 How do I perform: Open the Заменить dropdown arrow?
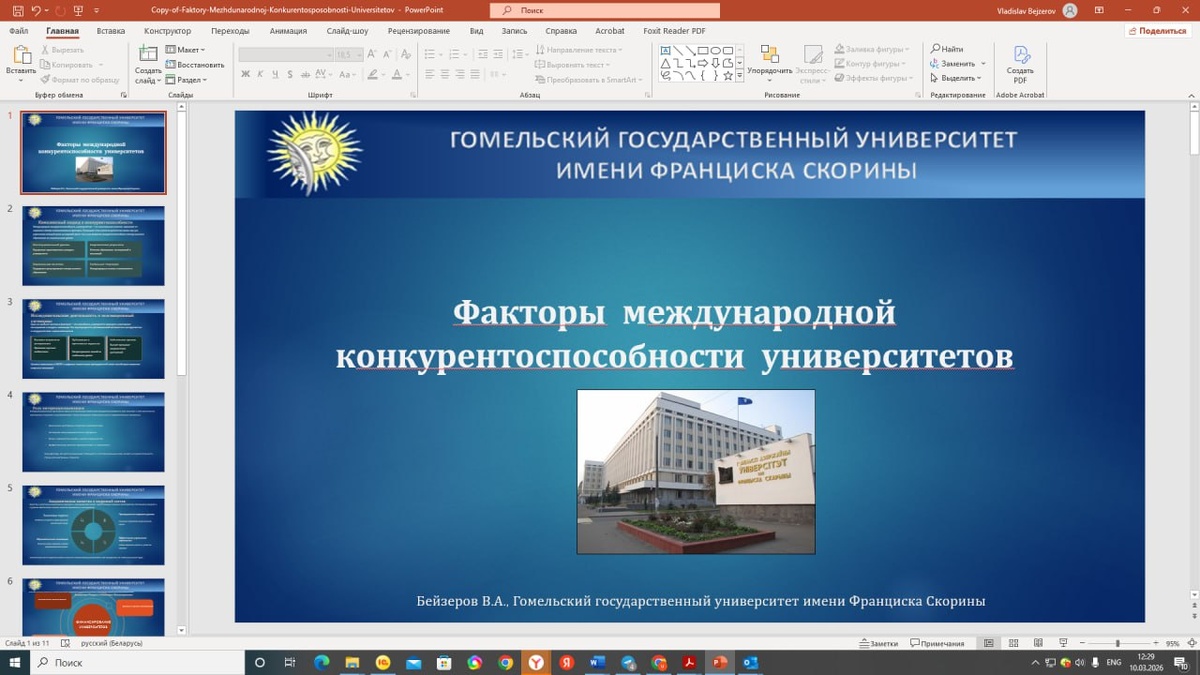pos(983,63)
